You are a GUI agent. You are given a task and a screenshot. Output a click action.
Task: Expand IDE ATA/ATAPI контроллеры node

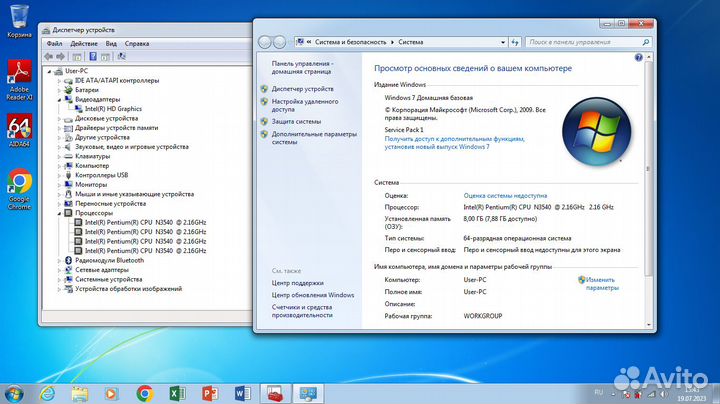[x=59, y=81]
